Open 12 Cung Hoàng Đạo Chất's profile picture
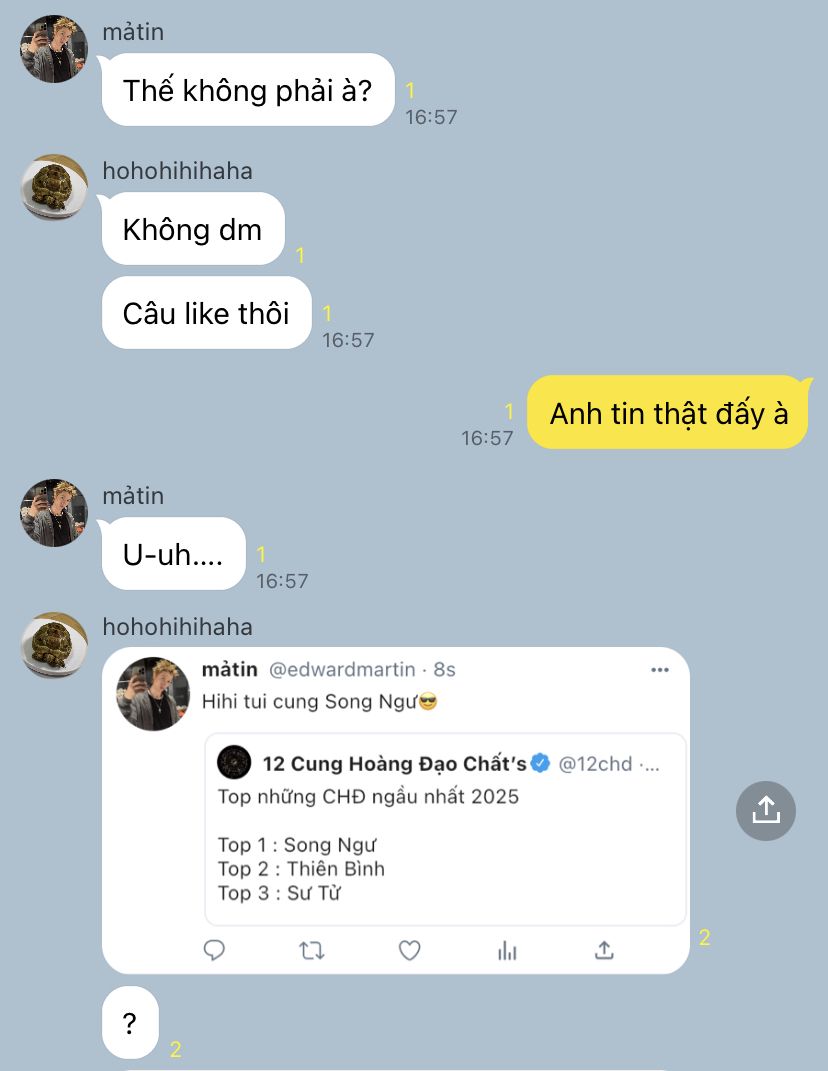 234,762
